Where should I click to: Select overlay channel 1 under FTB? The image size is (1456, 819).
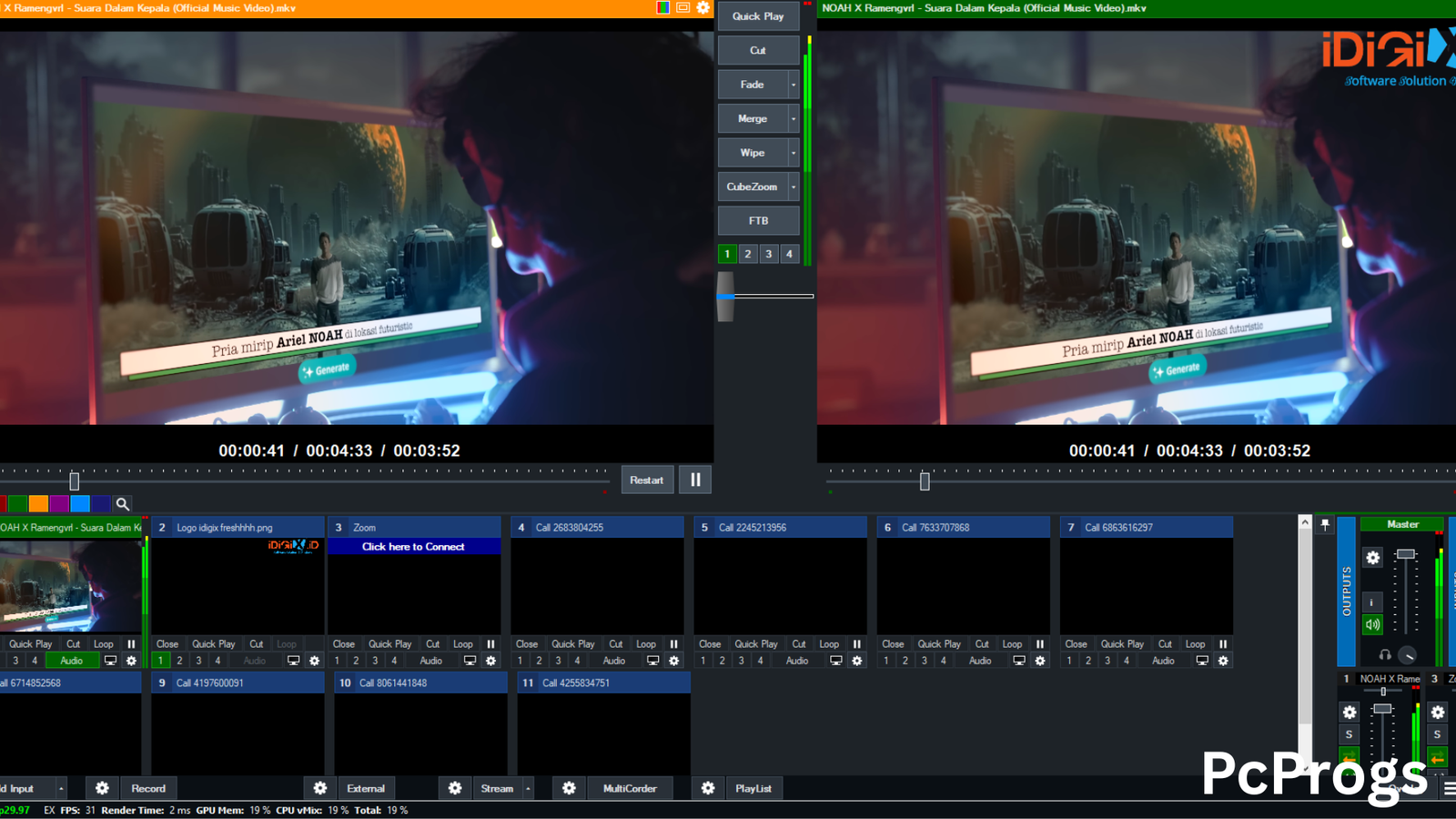pos(727,254)
